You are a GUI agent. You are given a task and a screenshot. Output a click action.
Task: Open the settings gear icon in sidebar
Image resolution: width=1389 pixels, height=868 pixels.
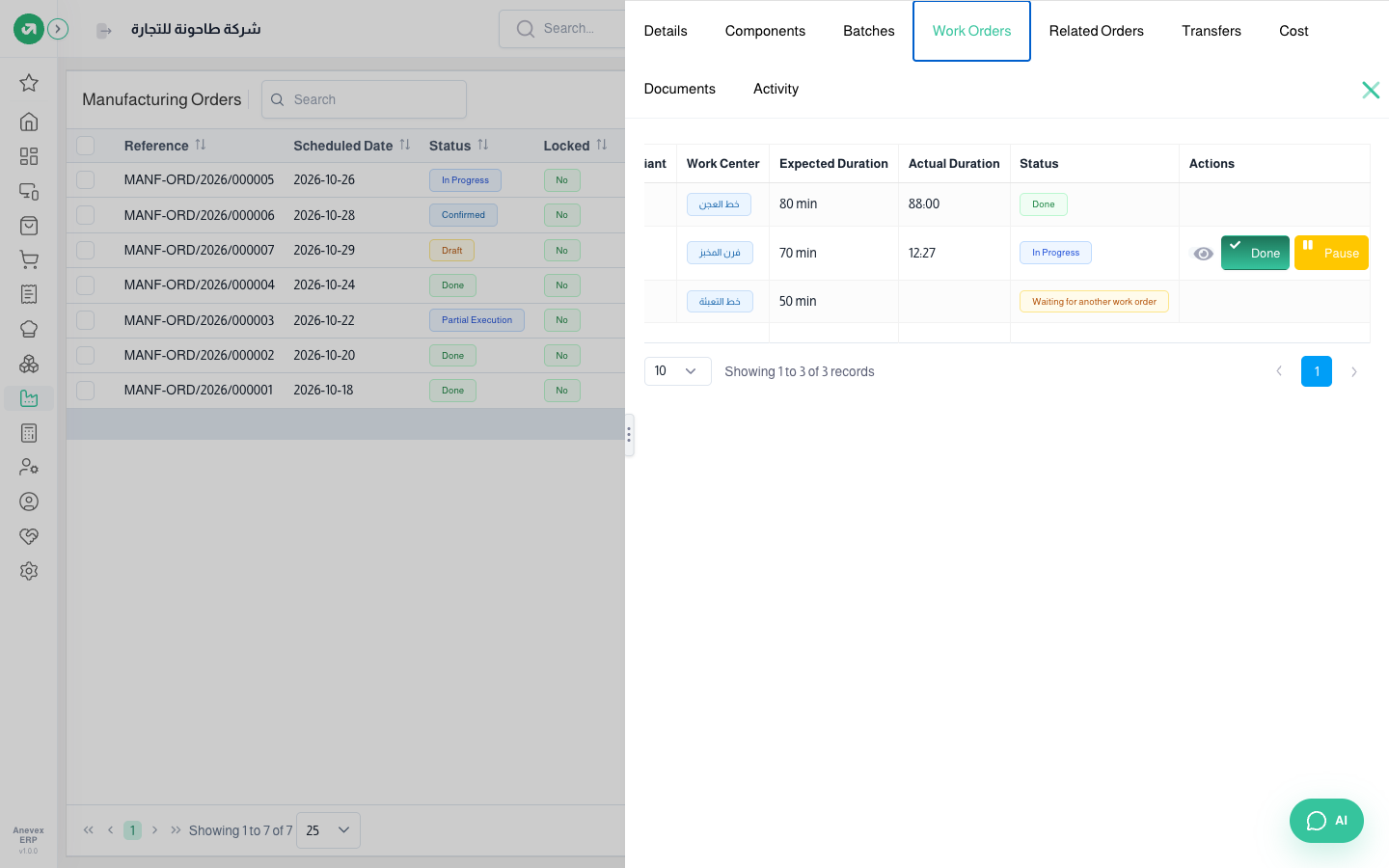(29, 571)
